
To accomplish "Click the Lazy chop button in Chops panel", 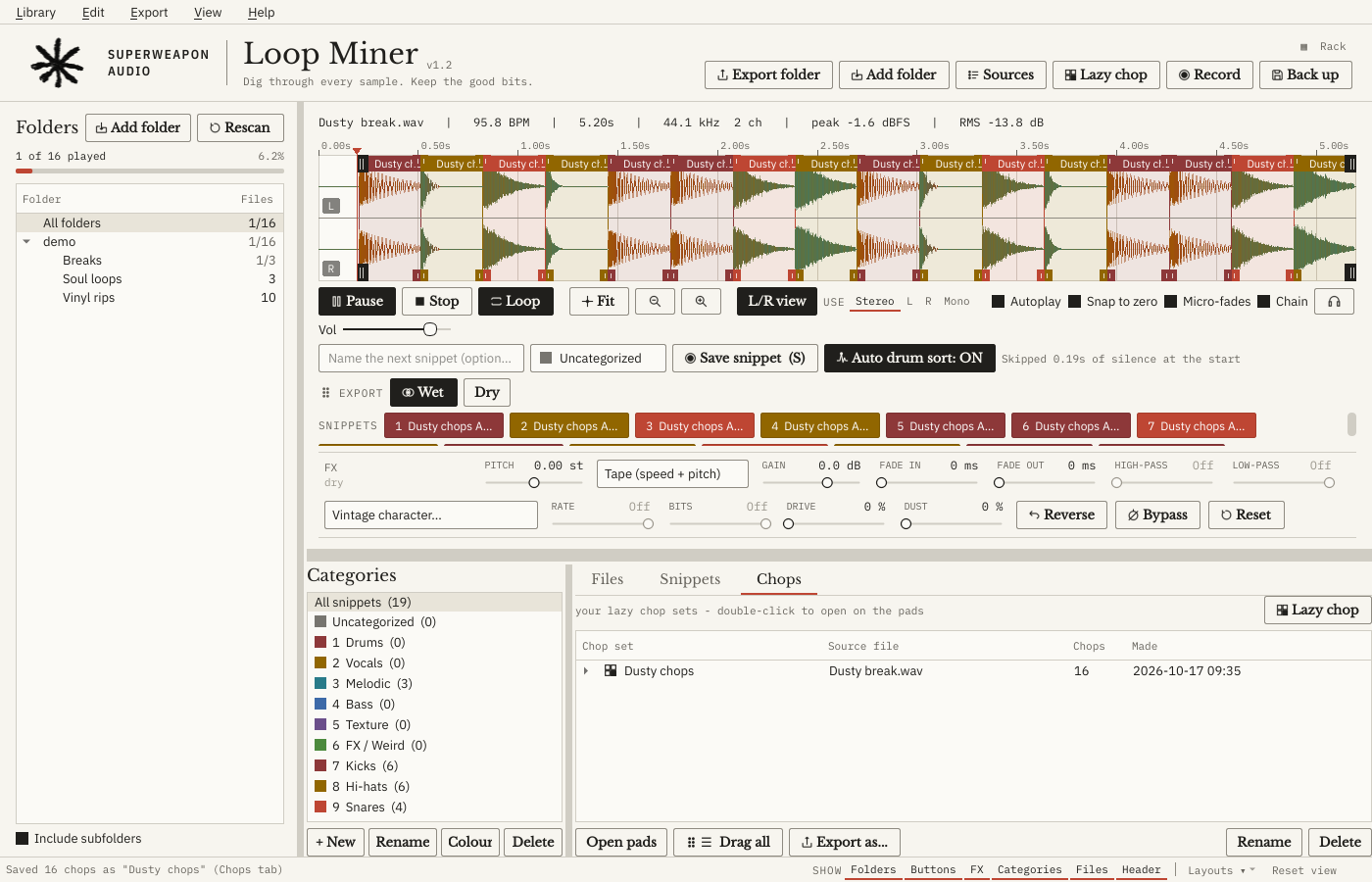I will [1318, 610].
